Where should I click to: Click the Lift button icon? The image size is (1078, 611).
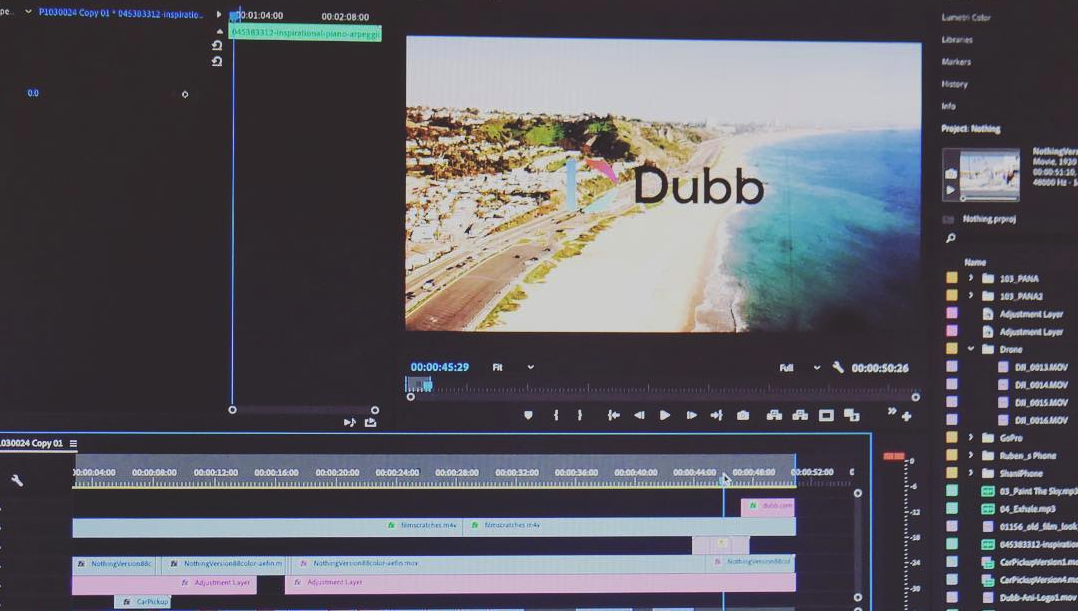(x=774, y=415)
